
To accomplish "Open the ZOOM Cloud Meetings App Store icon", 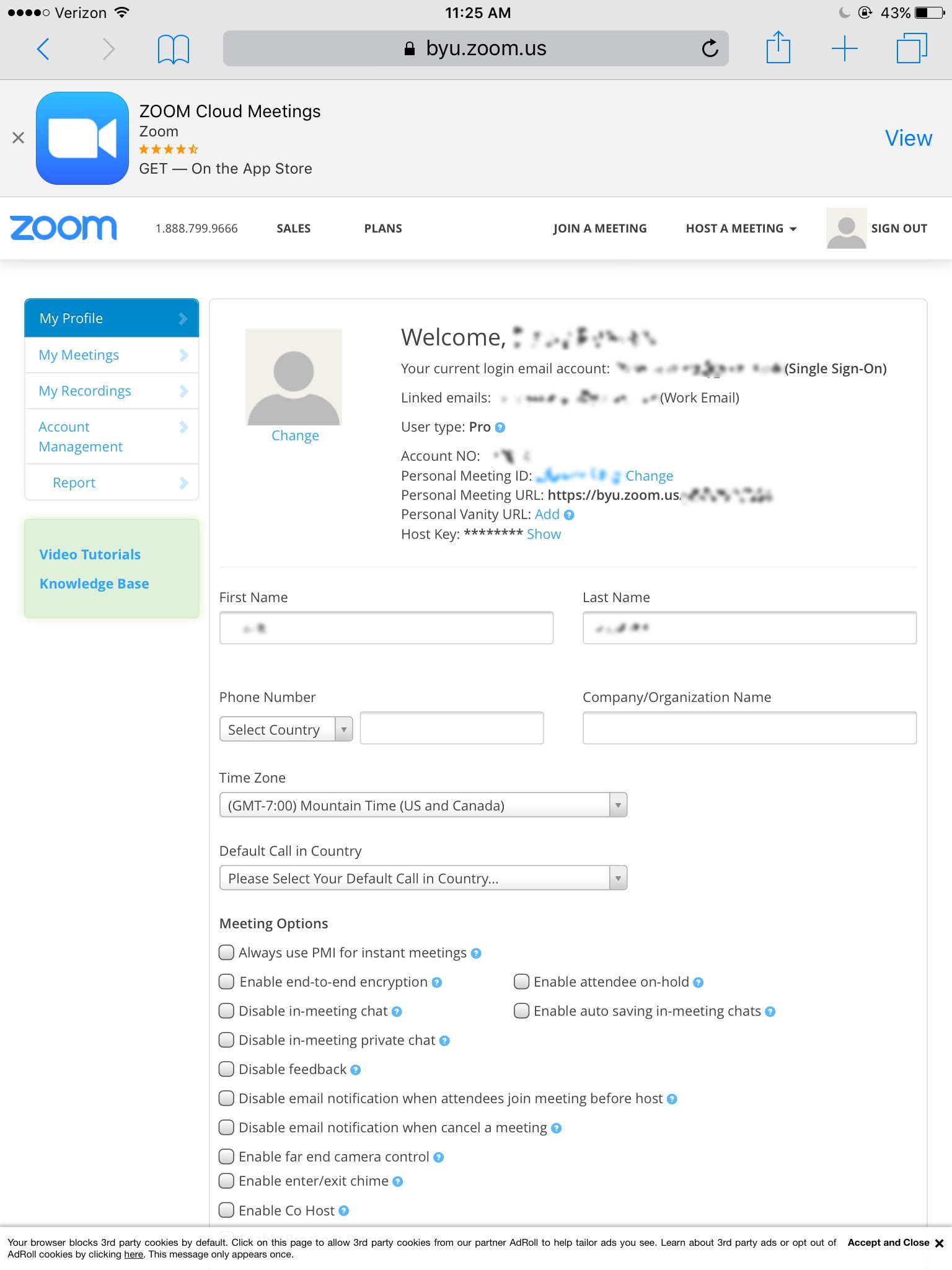I will pyautogui.click(x=82, y=138).
